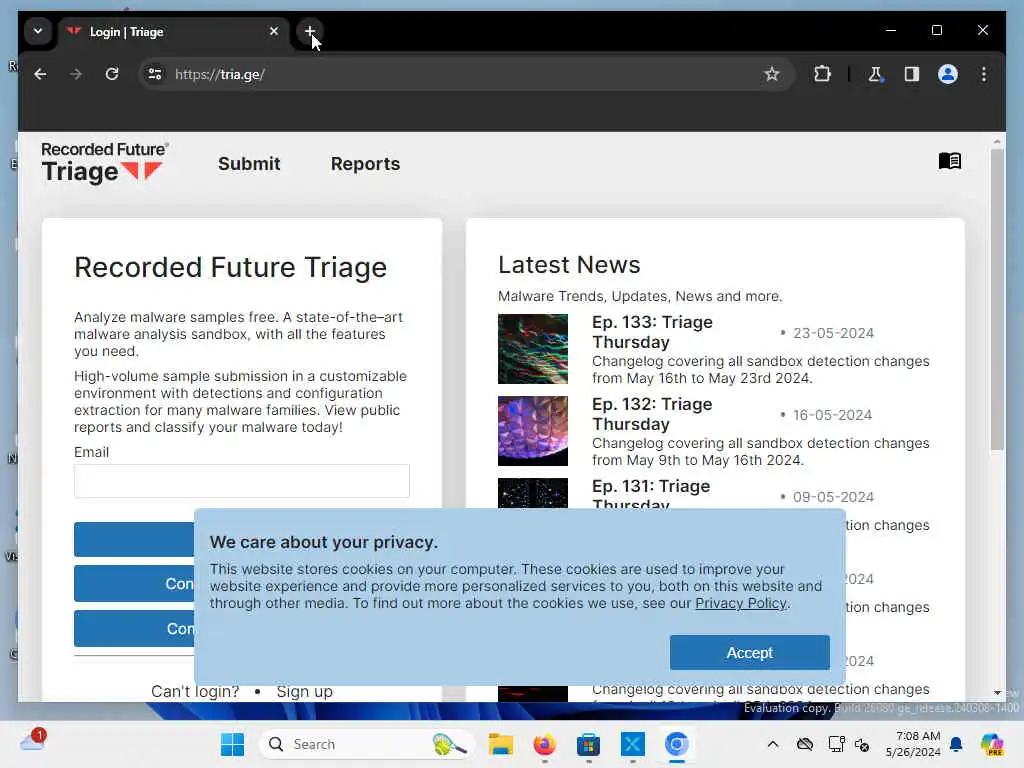Open File Explorer from taskbar
Screen dimensions: 1024x768
(x=501, y=744)
